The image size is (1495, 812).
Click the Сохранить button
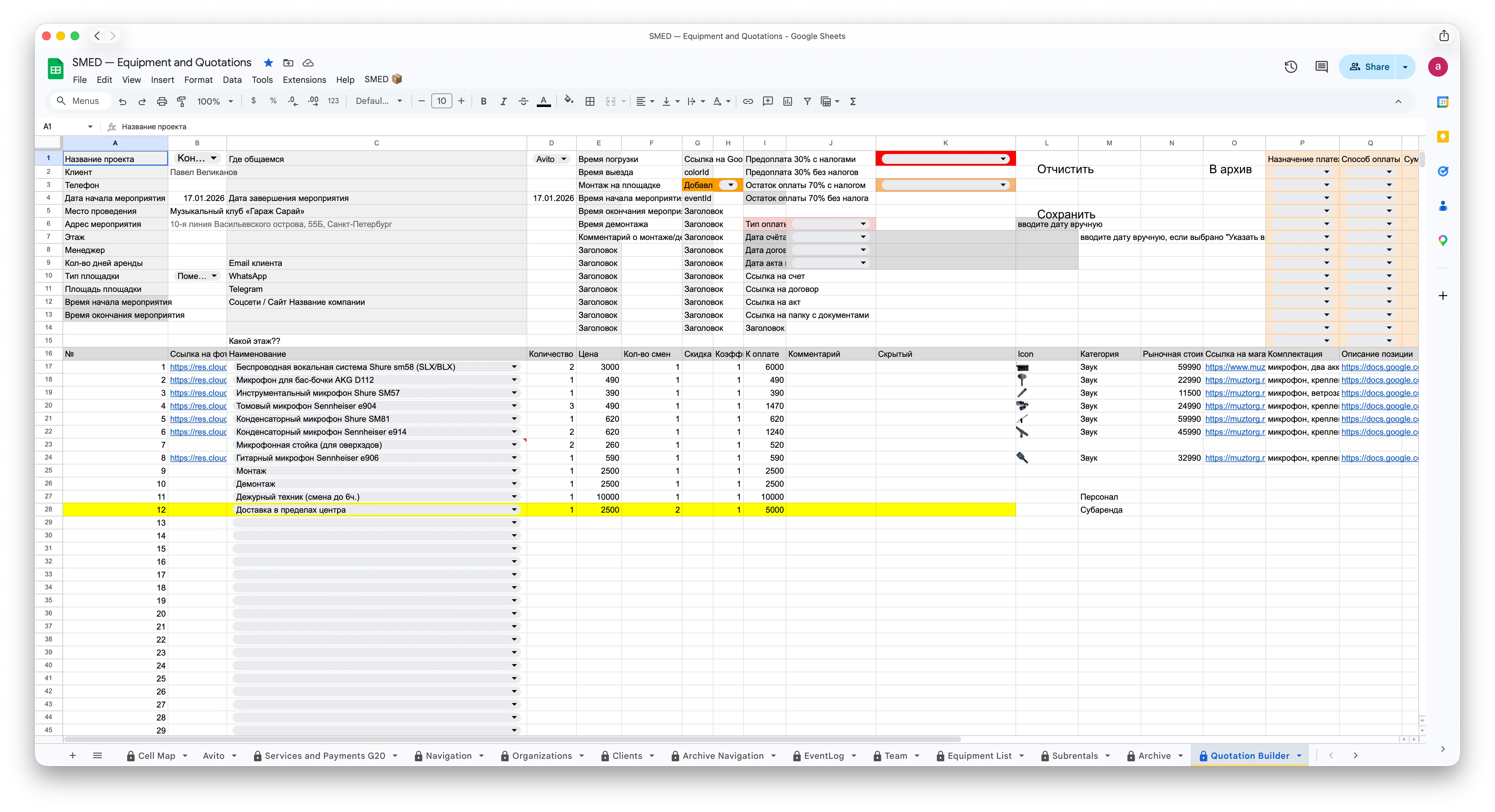tap(1066, 214)
